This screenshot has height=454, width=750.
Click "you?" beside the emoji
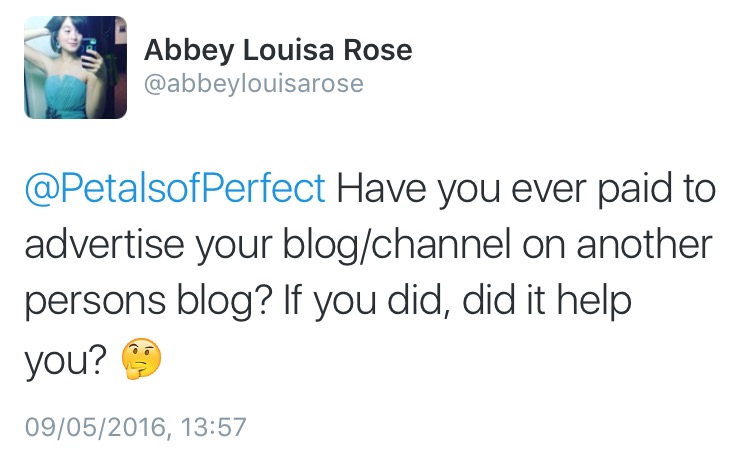point(66,361)
